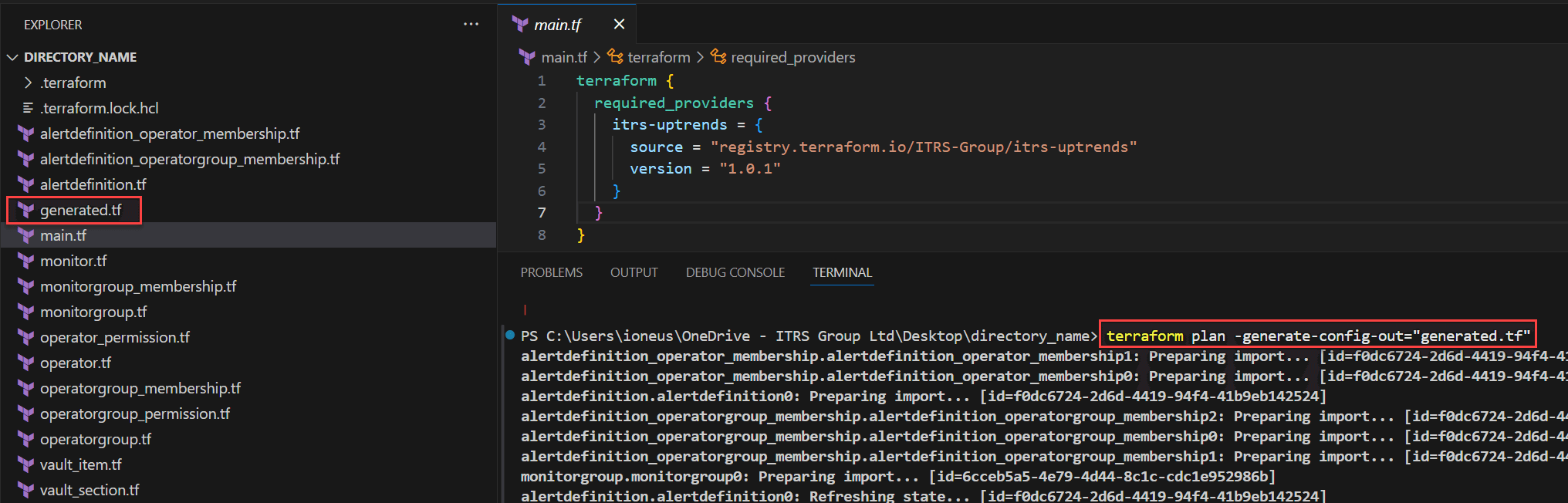Click main.tf in the breadcrumb path
Screen dimensions: 1568x503
[x=564, y=57]
